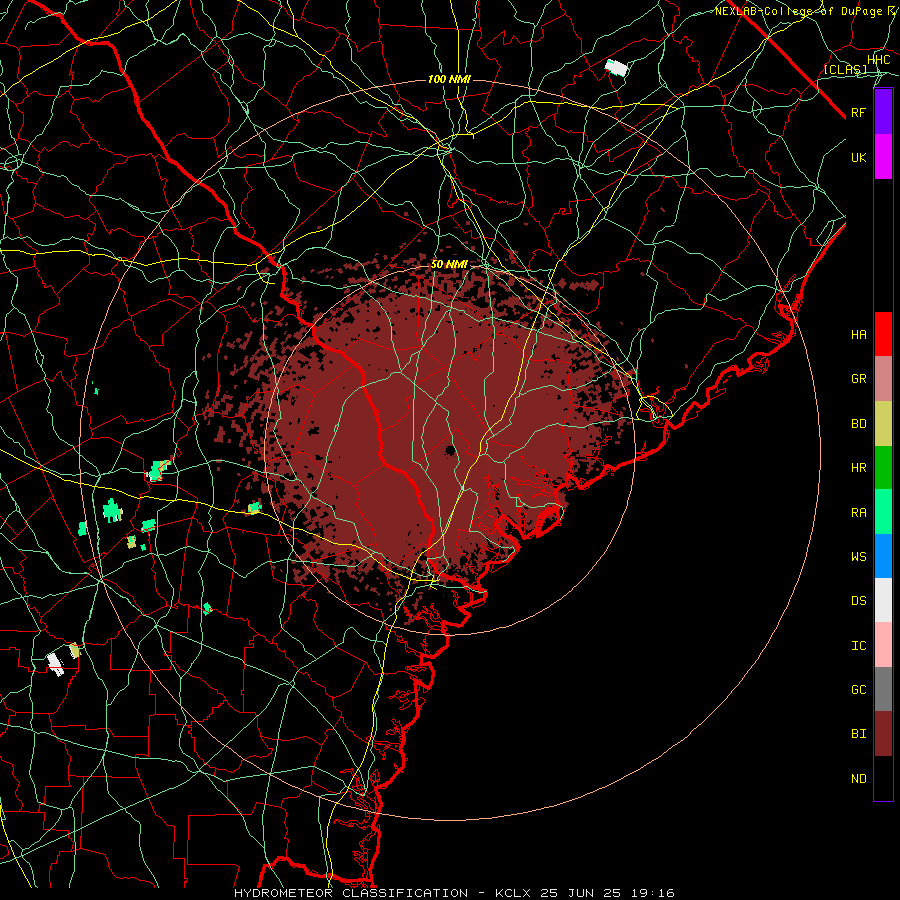Click the "ND" legend label
The width and height of the screenshot is (900, 900).
(858, 778)
